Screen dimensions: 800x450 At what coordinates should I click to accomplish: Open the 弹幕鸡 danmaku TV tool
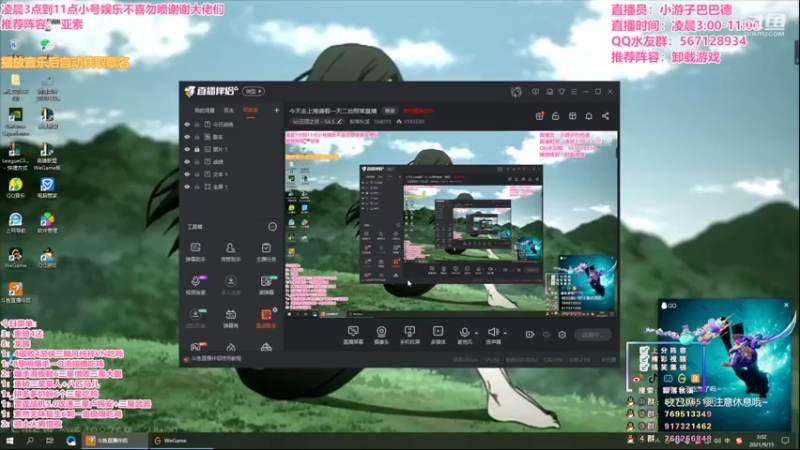tap(231, 318)
